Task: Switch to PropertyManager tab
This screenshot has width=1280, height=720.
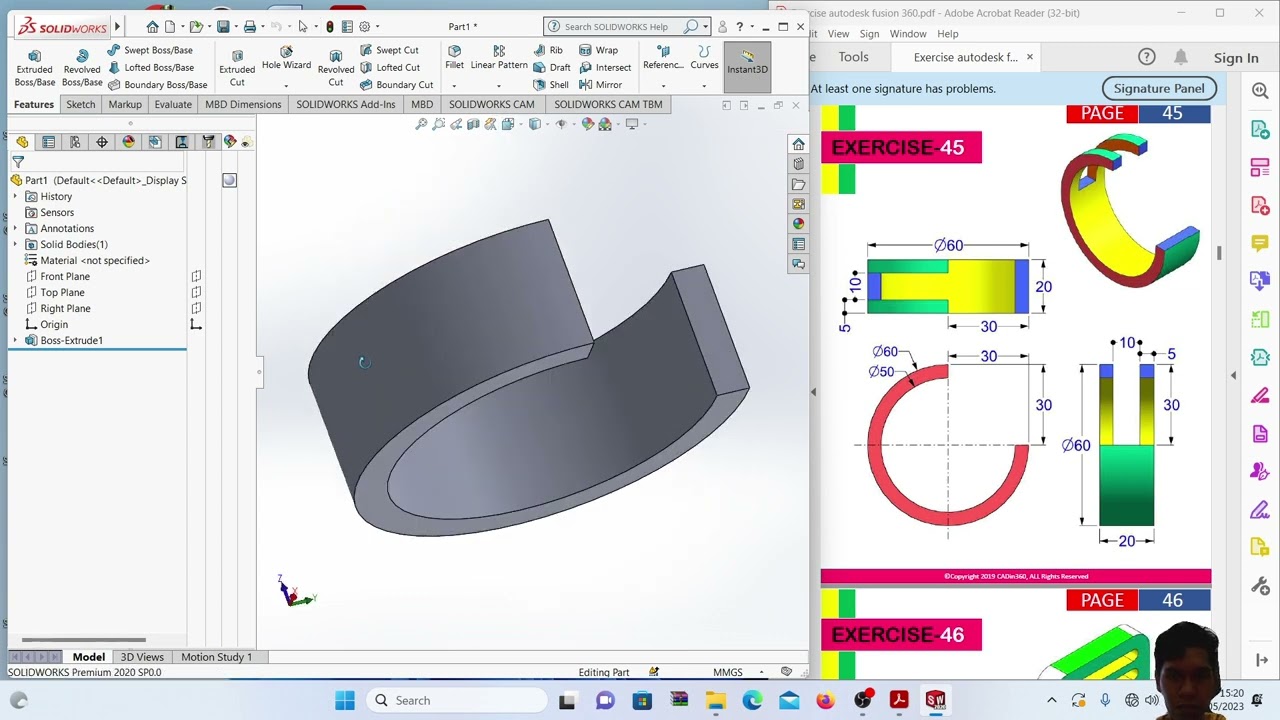Action: [x=48, y=142]
